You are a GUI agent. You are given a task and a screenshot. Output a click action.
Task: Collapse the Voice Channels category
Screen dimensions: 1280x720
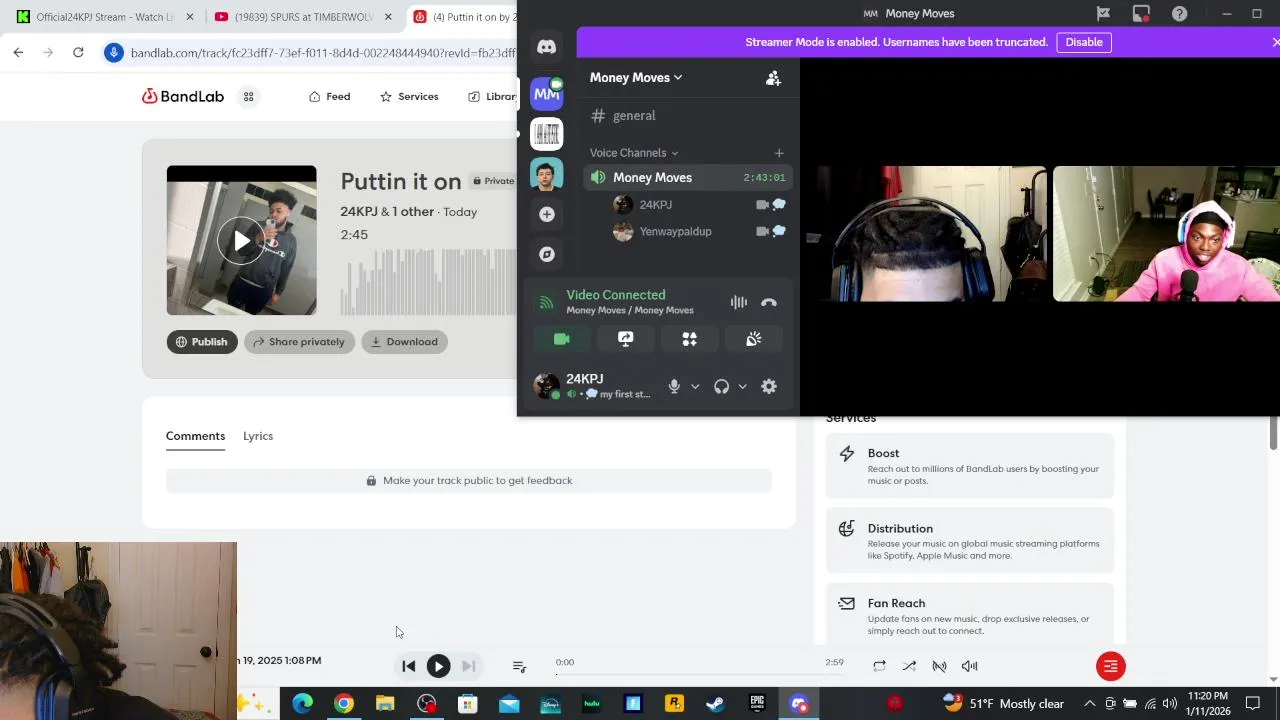point(634,153)
